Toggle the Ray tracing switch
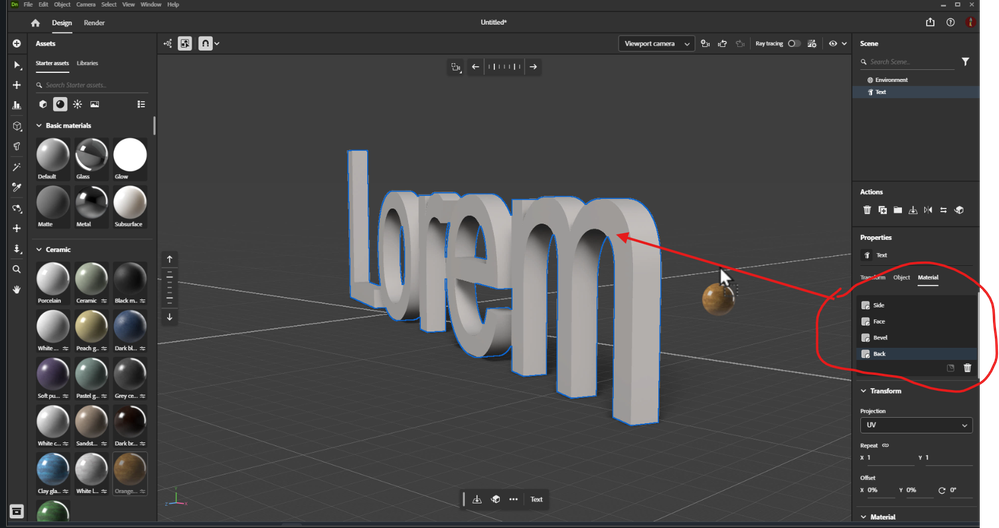Image resolution: width=999 pixels, height=528 pixels. (x=794, y=44)
